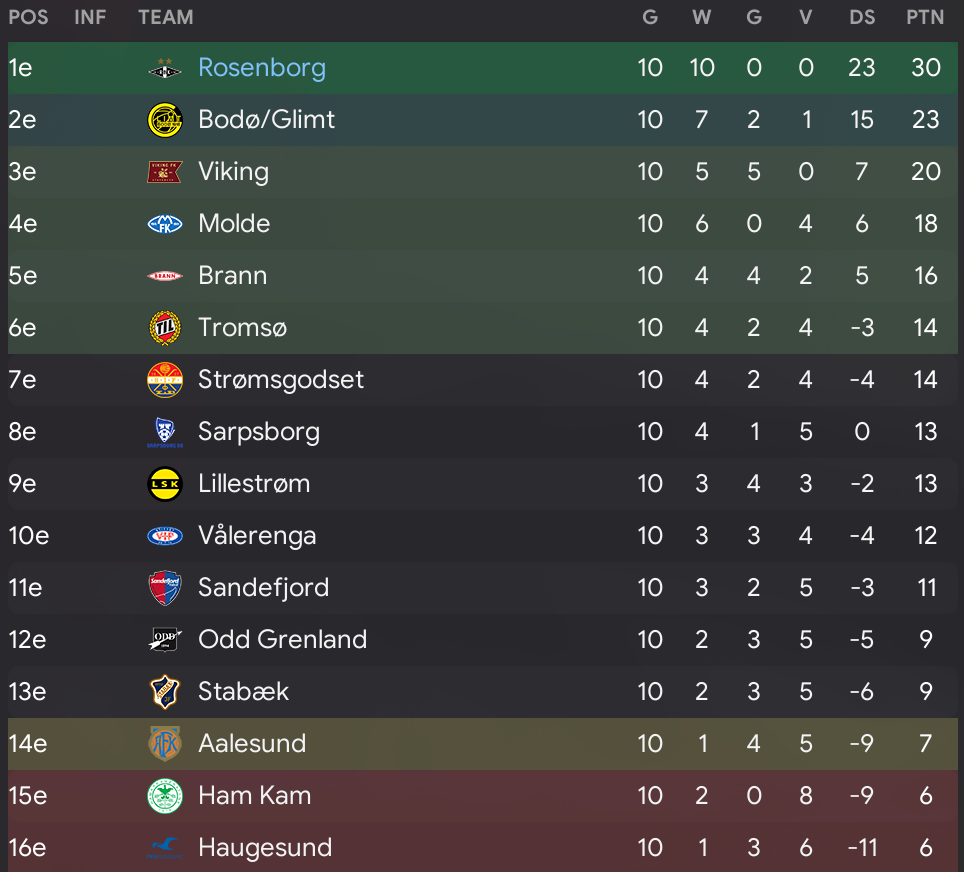Viewport: 964px width, 872px height.
Task: Click the Bodø/Glimt yellow crest
Action: 165,120
